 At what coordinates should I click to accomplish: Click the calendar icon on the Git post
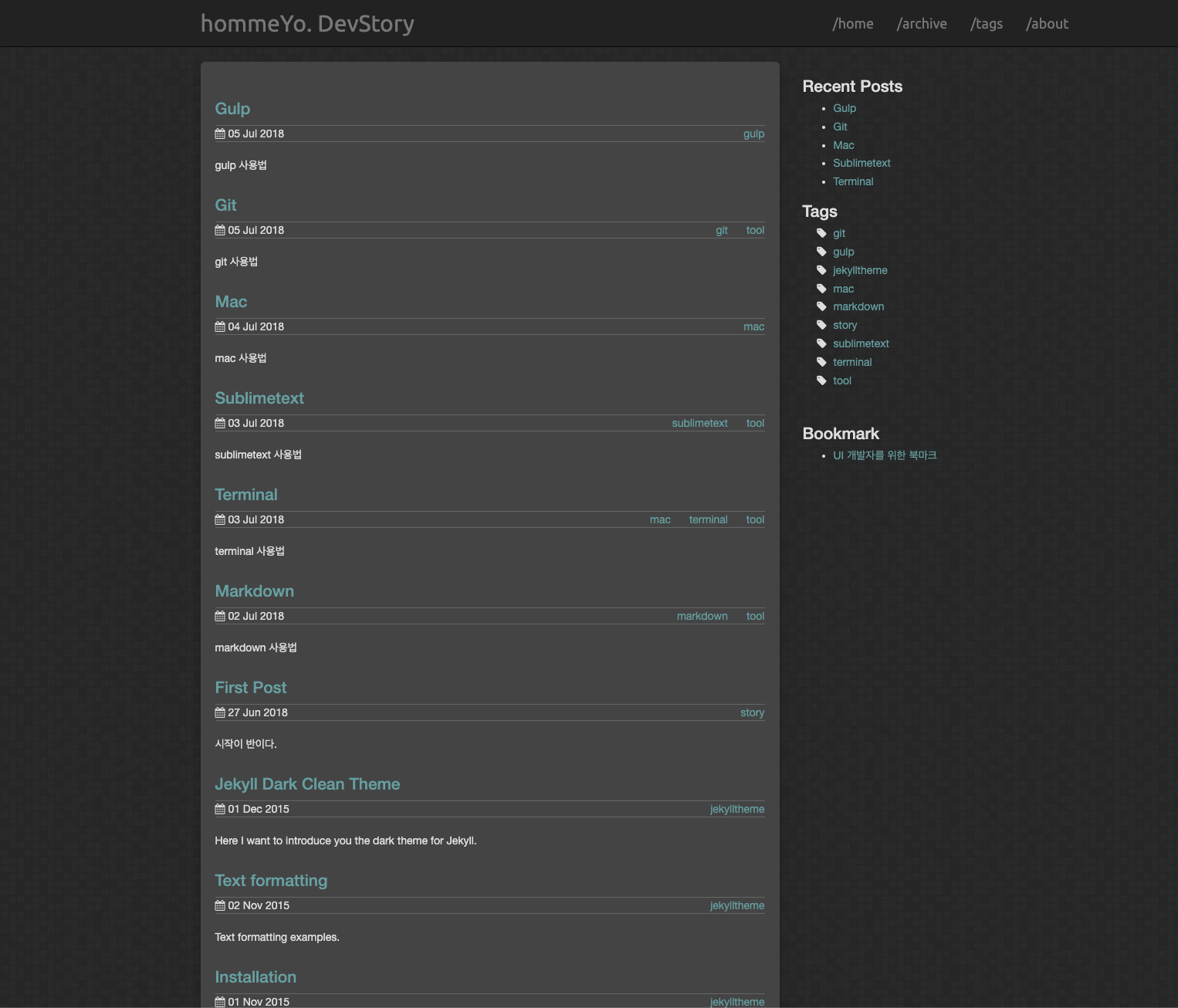pos(219,229)
